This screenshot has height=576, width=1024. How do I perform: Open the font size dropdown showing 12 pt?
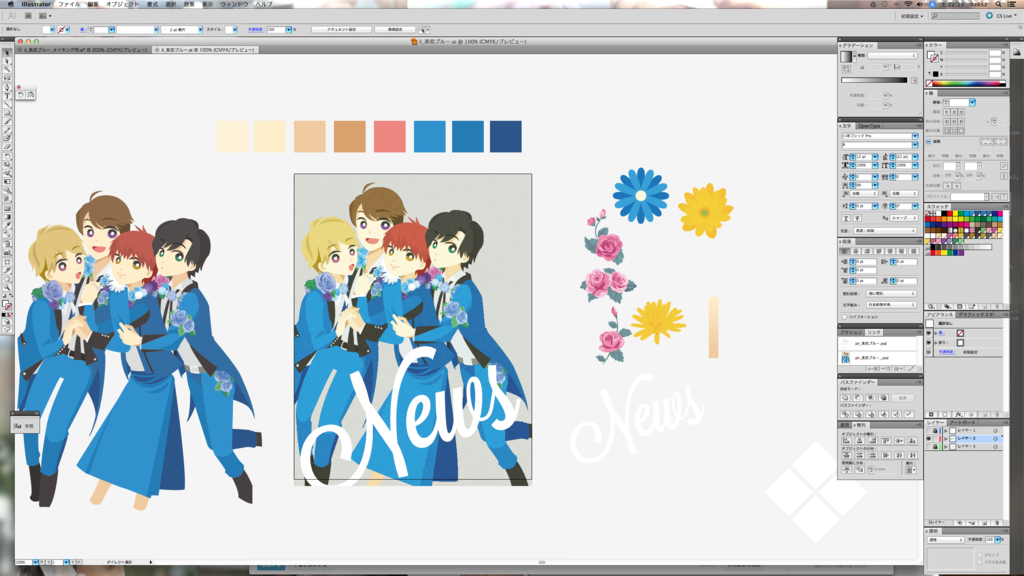point(875,157)
